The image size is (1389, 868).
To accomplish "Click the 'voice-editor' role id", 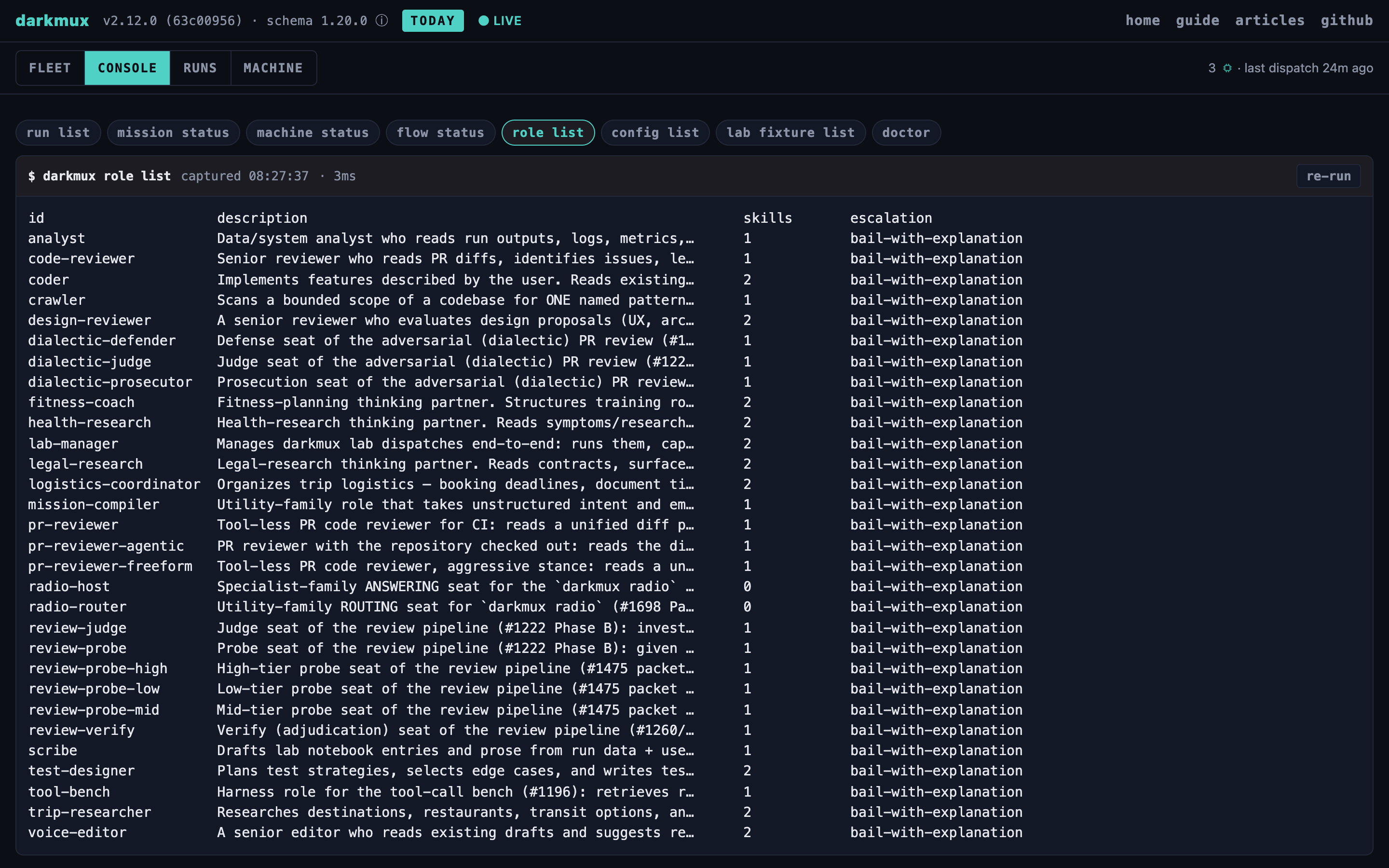I will (x=78, y=833).
